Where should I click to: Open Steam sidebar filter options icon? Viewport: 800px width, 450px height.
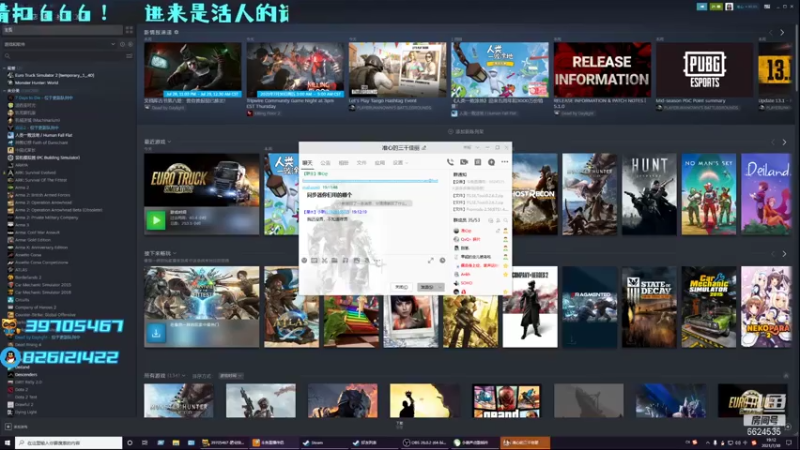click(x=129, y=56)
